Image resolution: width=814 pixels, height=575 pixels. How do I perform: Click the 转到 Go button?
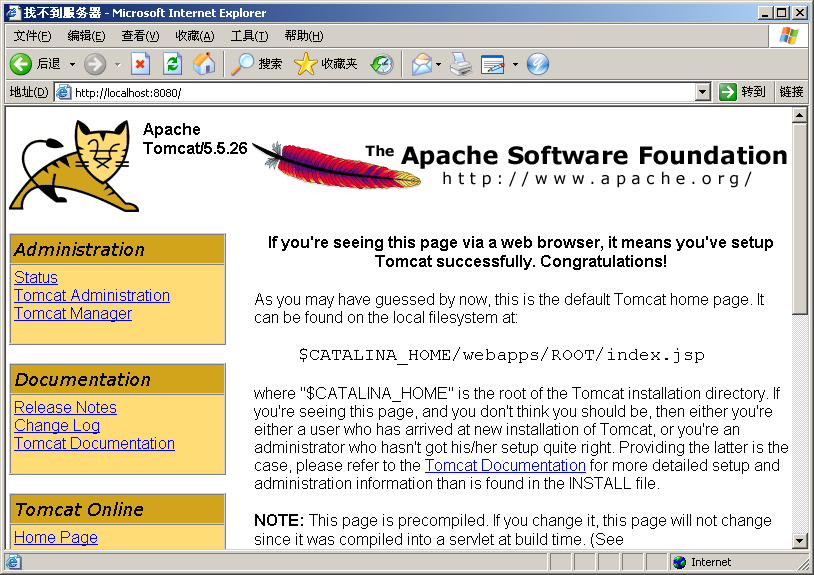(x=743, y=92)
